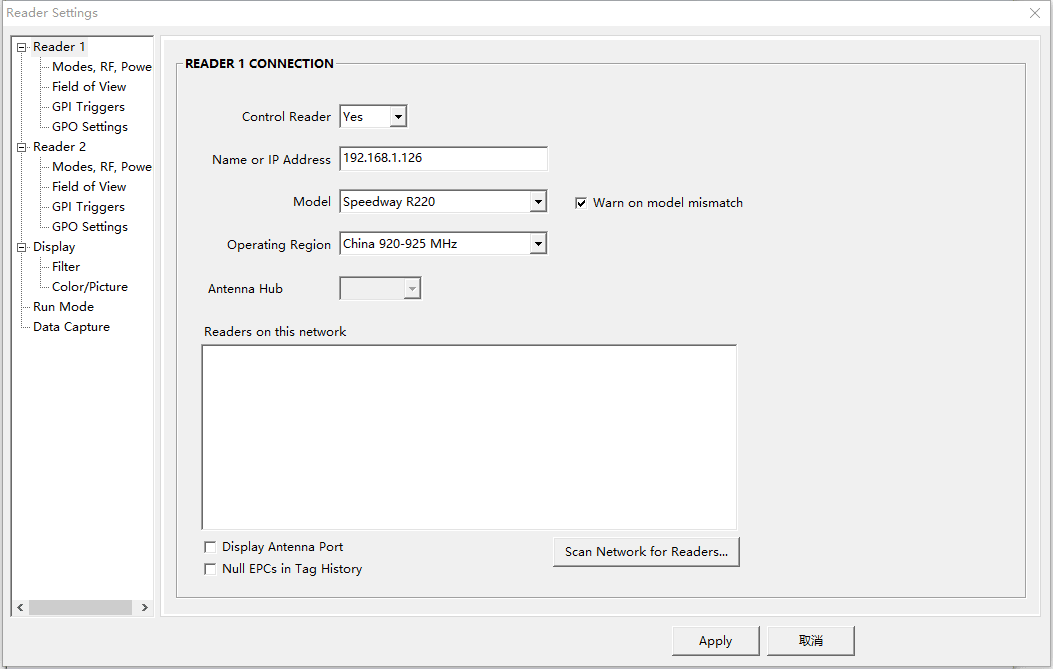Click Scan Network for Readers button
Image resolution: width=1053 pixels, height=669 pixels.
point(646,552)
